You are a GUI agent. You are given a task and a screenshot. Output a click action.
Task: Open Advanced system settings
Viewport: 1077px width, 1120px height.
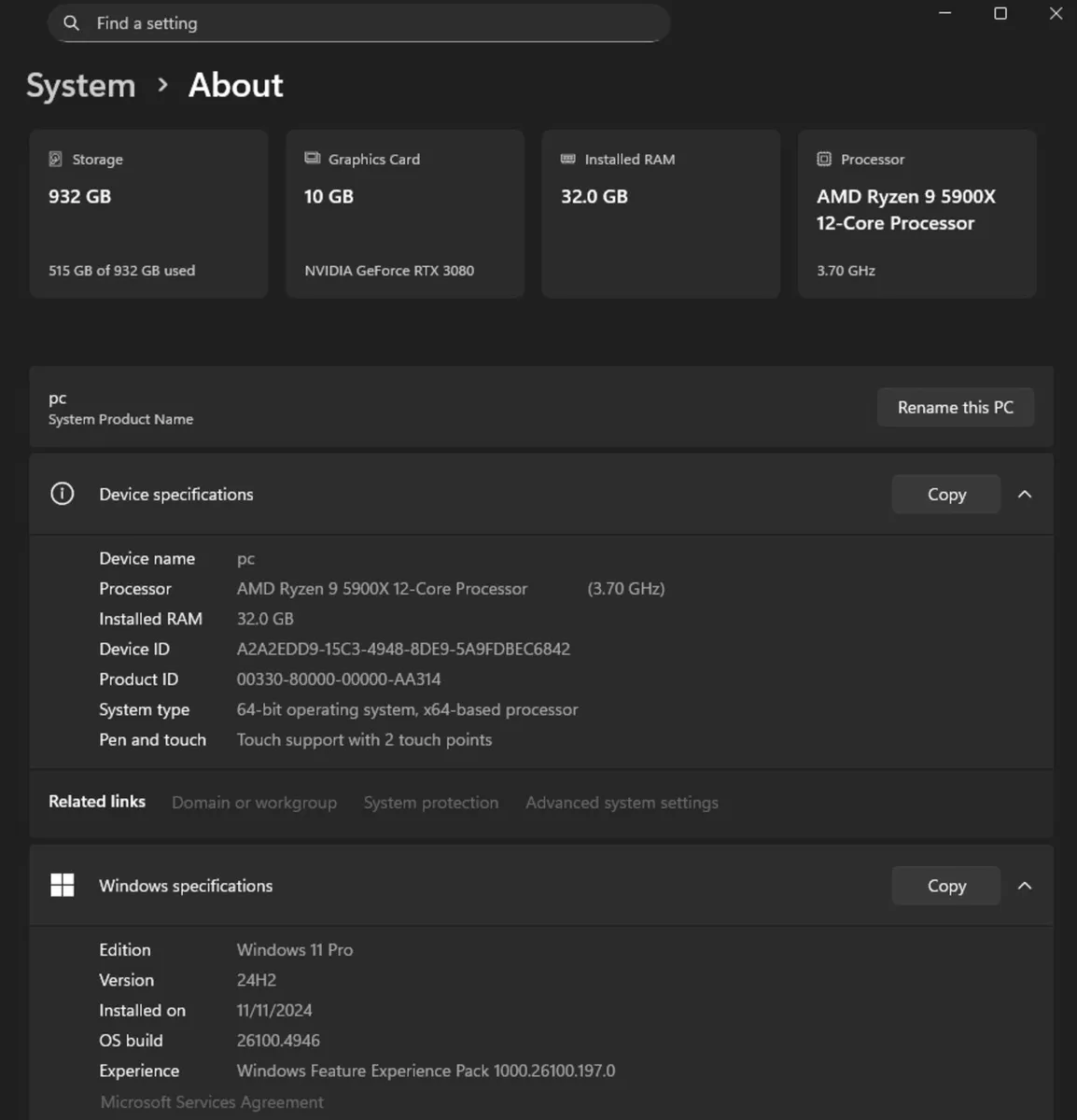tap(622, 802)
